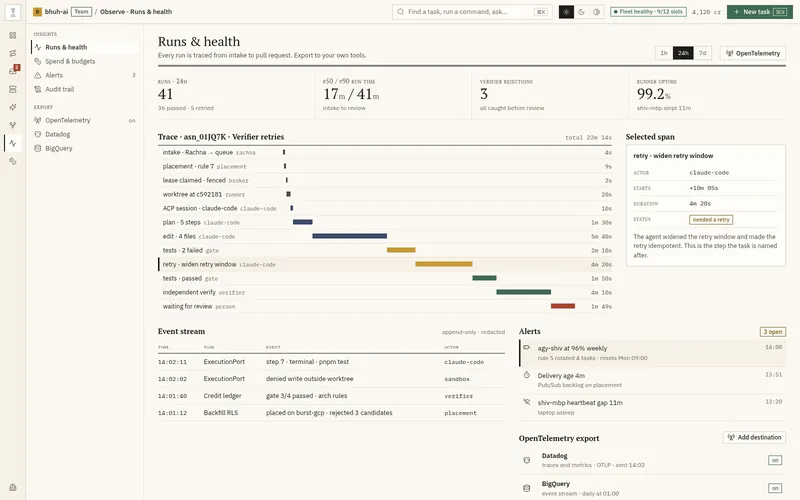Open Spend & budgets in sidebar
Viewport: 800px width, 500px height.
(x=85, y=61)
